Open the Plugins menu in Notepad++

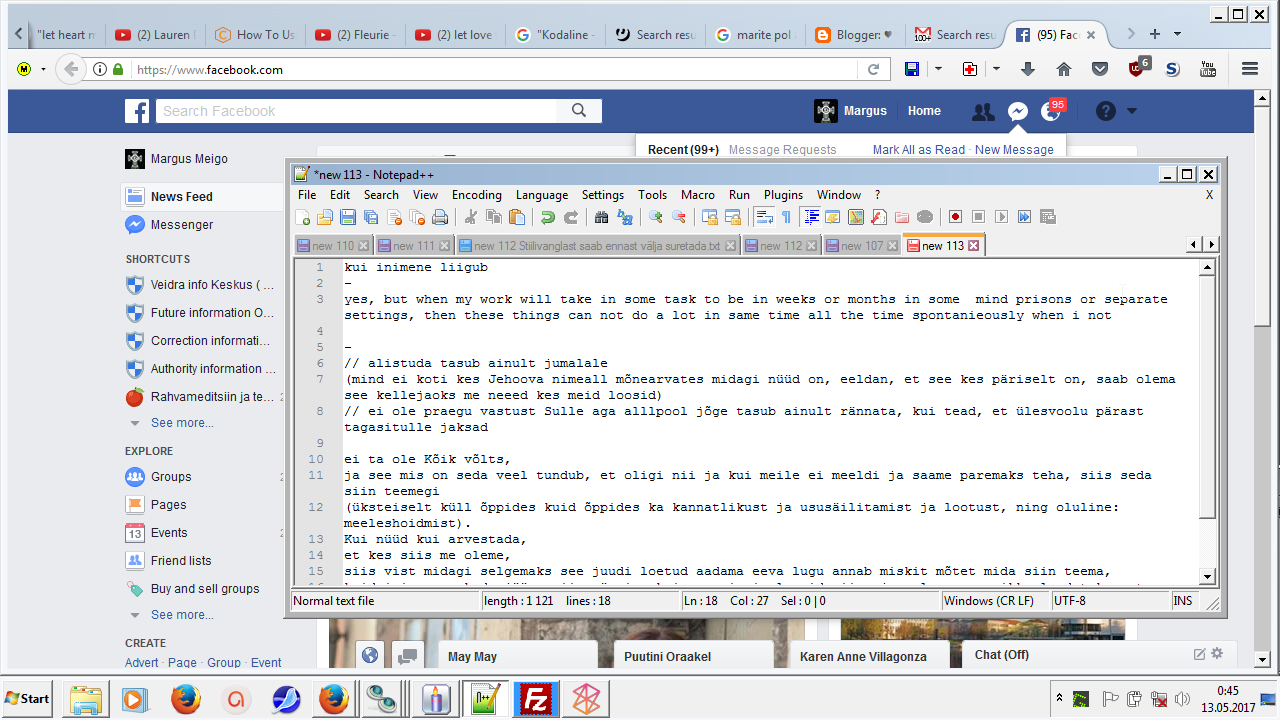[x=784, y=195]
